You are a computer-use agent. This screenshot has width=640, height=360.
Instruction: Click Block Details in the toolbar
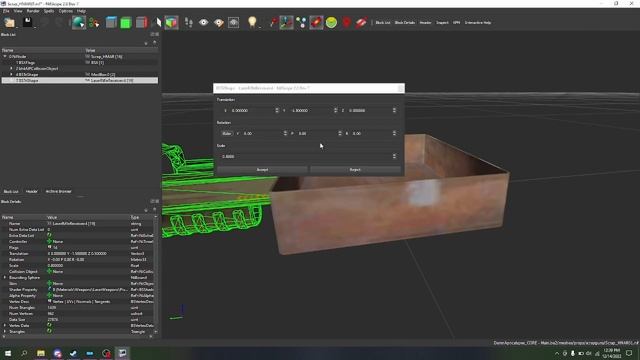coord(404,22)
